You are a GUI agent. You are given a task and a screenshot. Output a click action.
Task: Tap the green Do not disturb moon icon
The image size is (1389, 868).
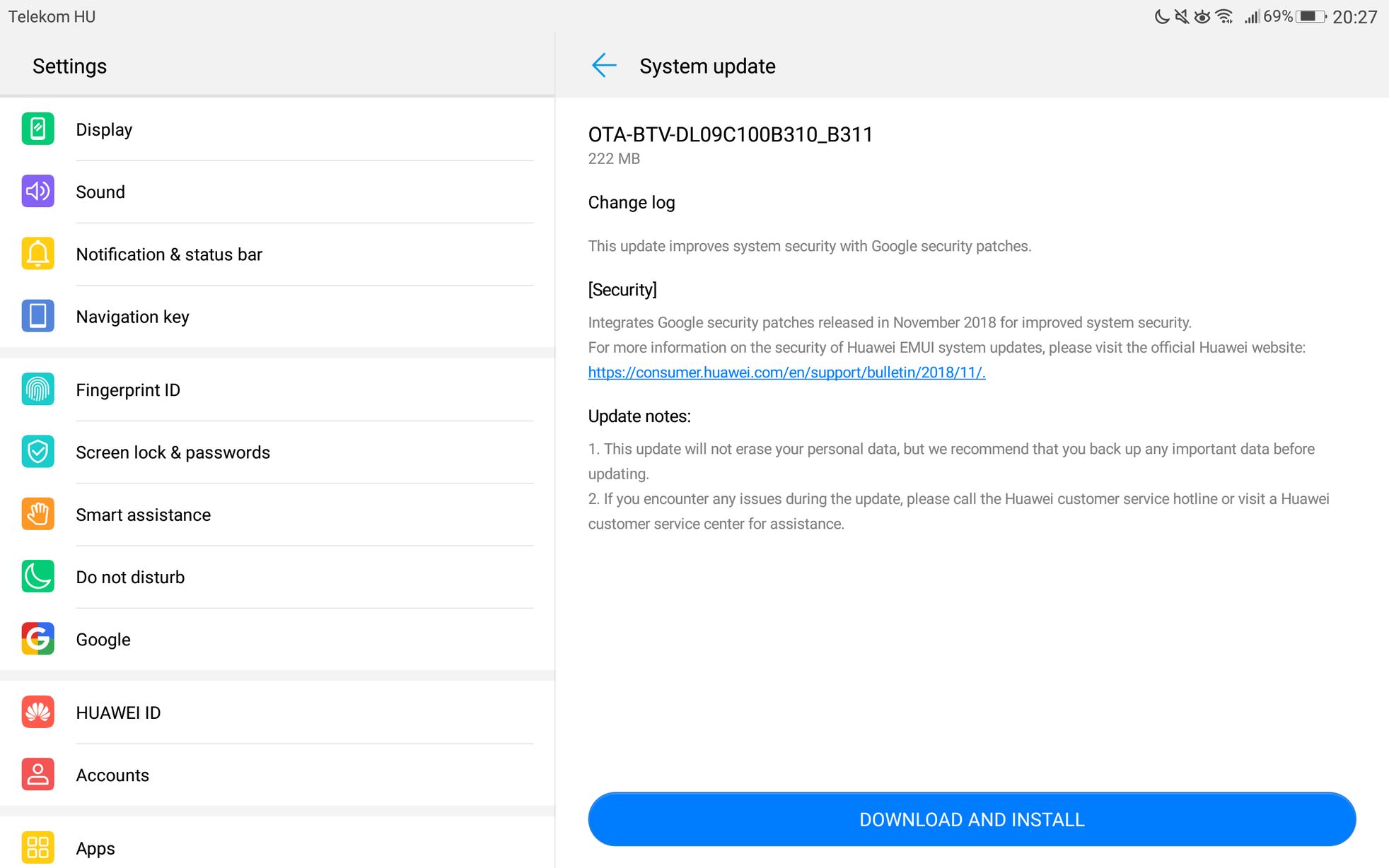point(37,576)
